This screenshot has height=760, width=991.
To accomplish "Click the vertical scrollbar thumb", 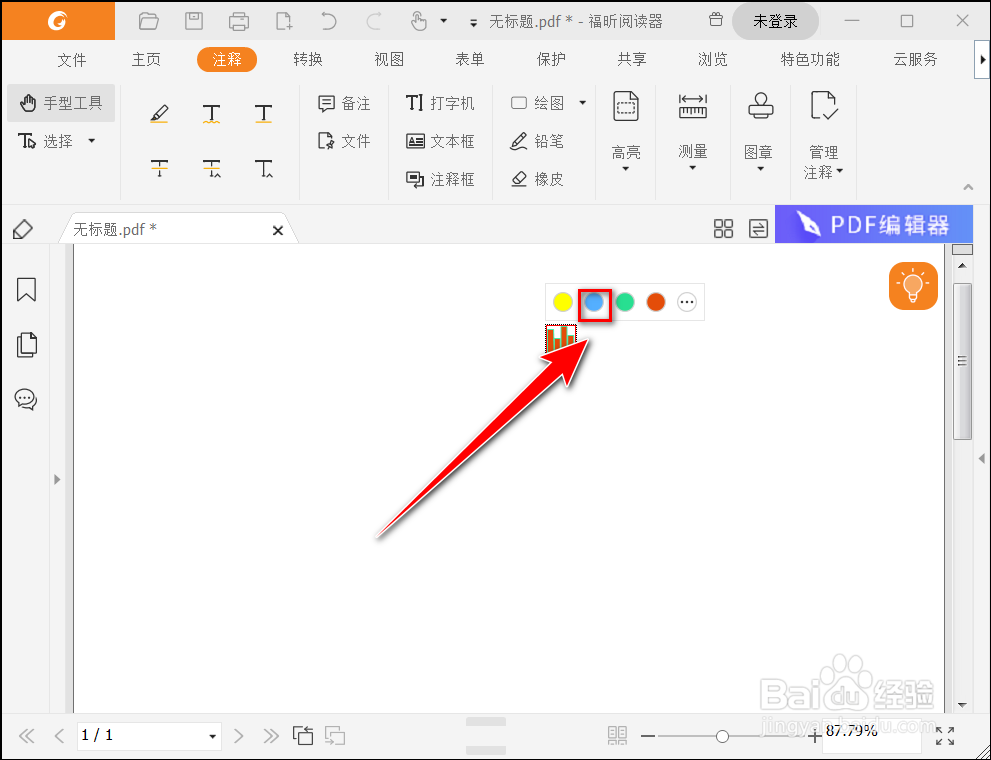I will (x=962, y=361).
